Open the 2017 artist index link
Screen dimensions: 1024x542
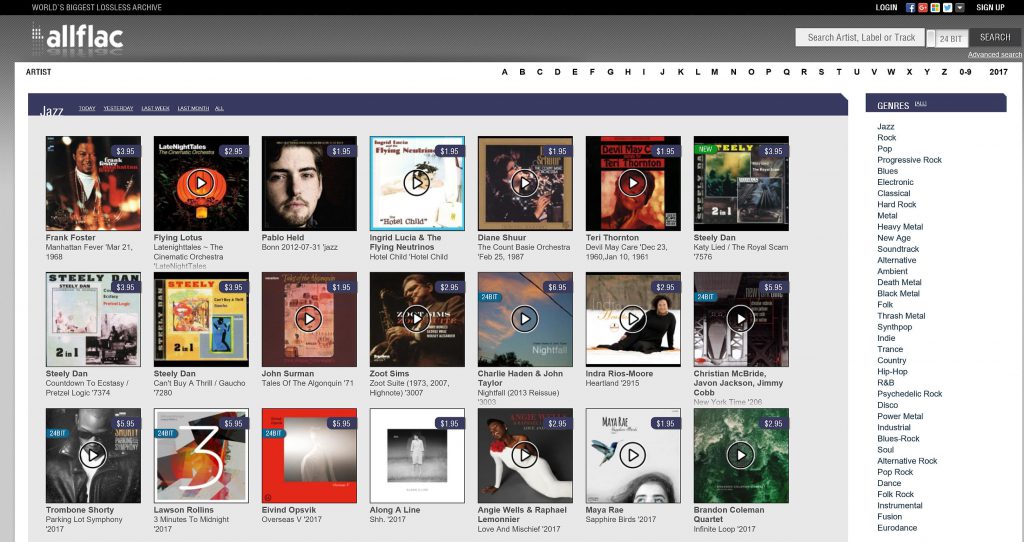pos(998,72)
